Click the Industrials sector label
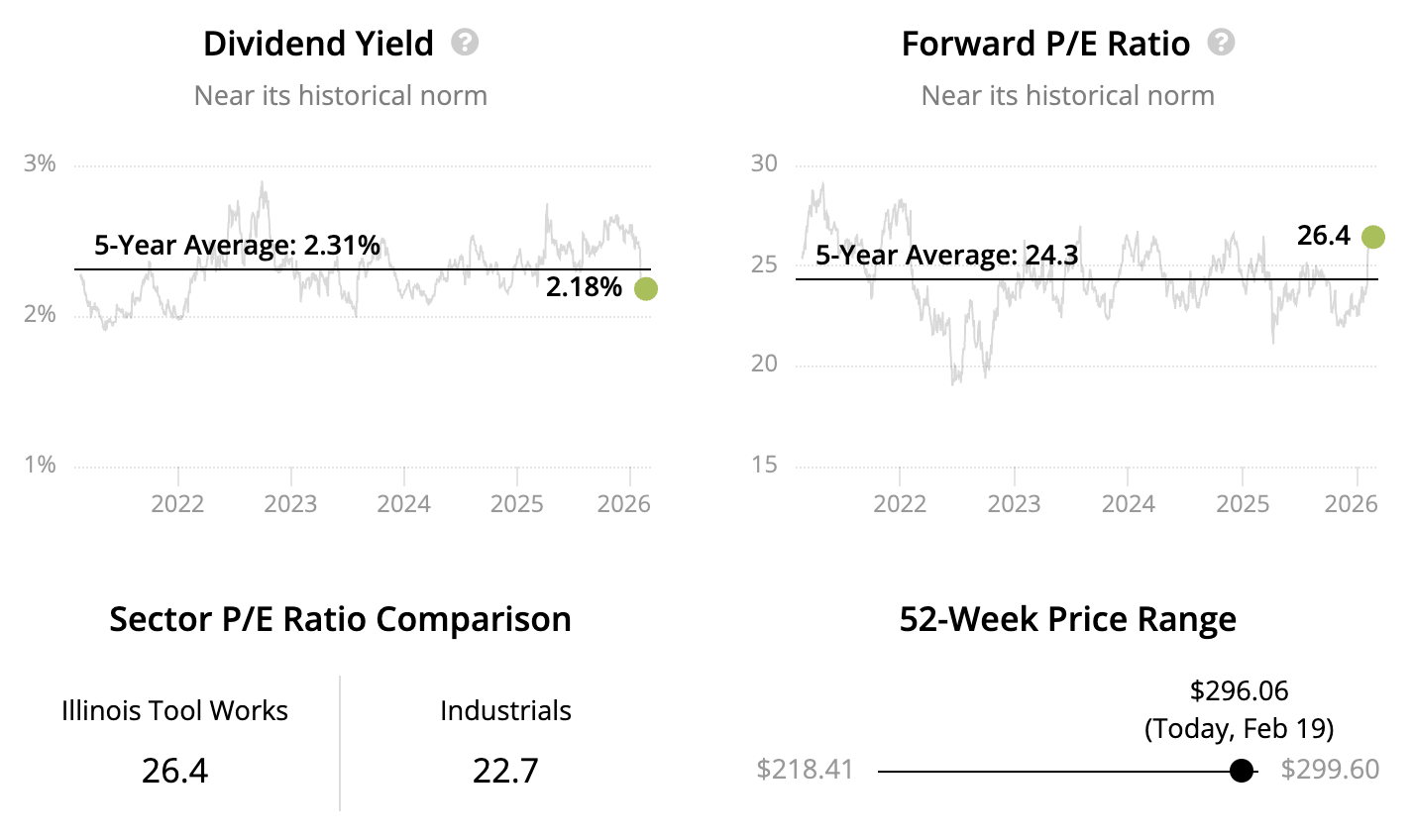The image size is (1413, 840). click(505, 710)
